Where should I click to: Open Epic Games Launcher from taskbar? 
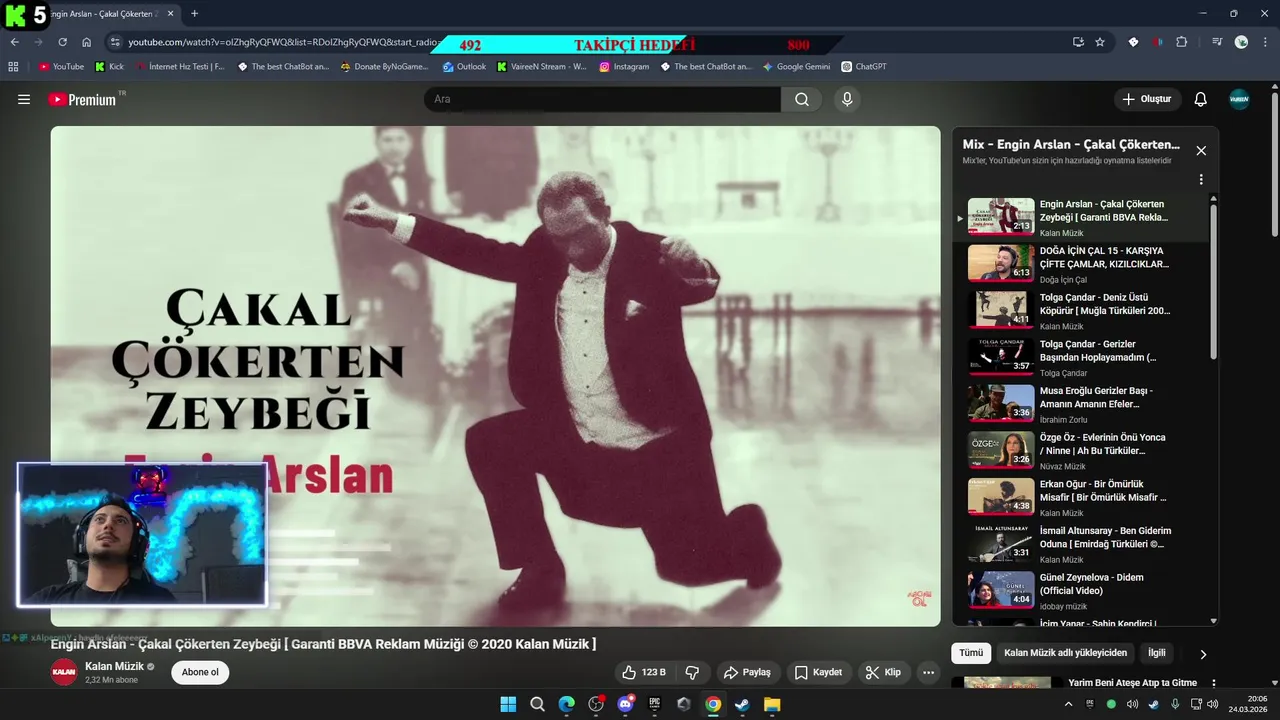tap(655, 704)
